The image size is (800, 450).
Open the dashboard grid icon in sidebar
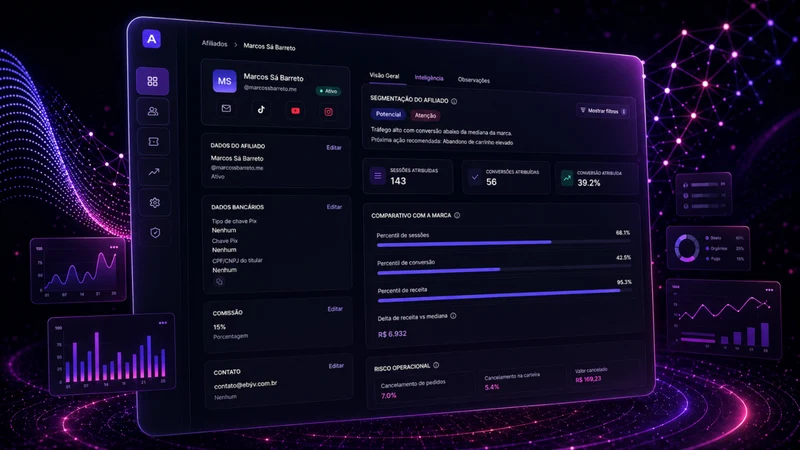pos(153,81)
